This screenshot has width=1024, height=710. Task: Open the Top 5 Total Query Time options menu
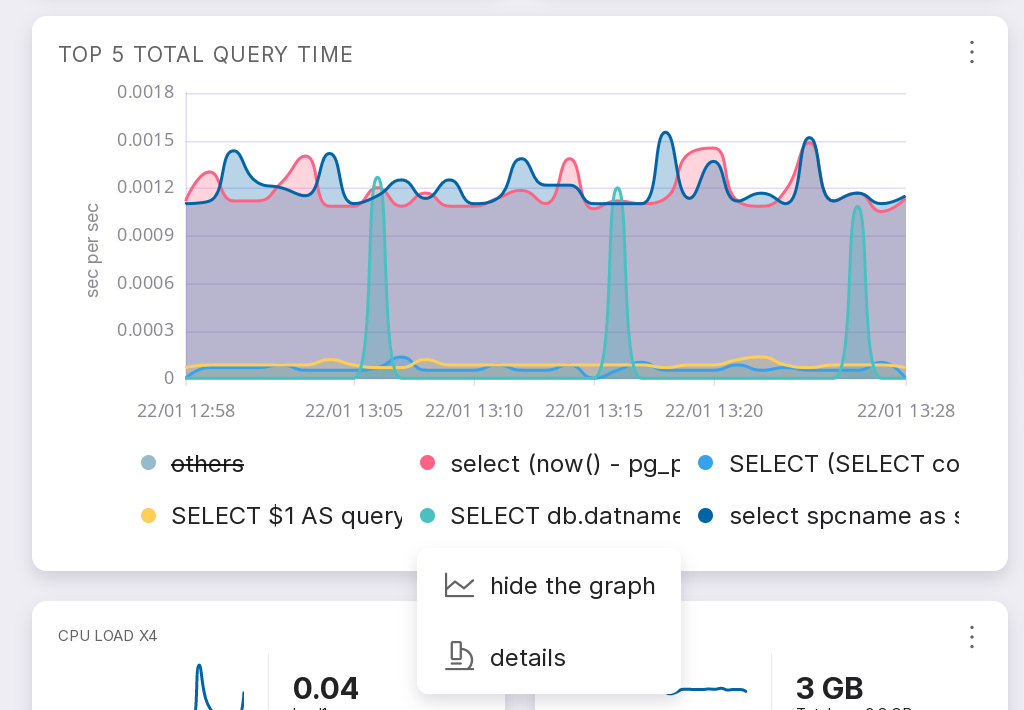971,53
